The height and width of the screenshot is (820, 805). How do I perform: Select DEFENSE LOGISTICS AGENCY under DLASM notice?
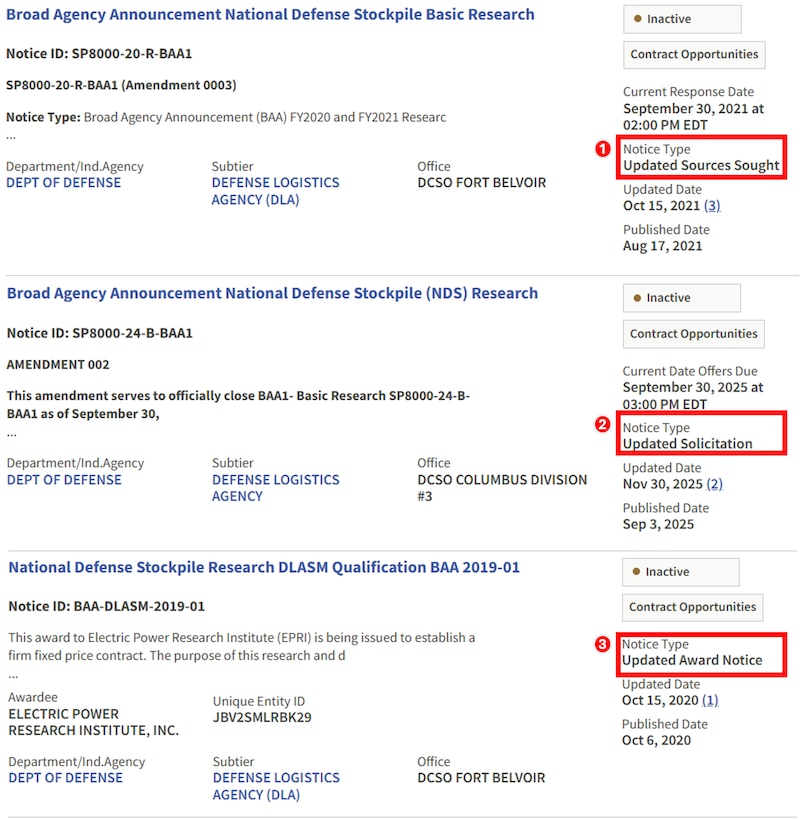(x=276, y=785)
